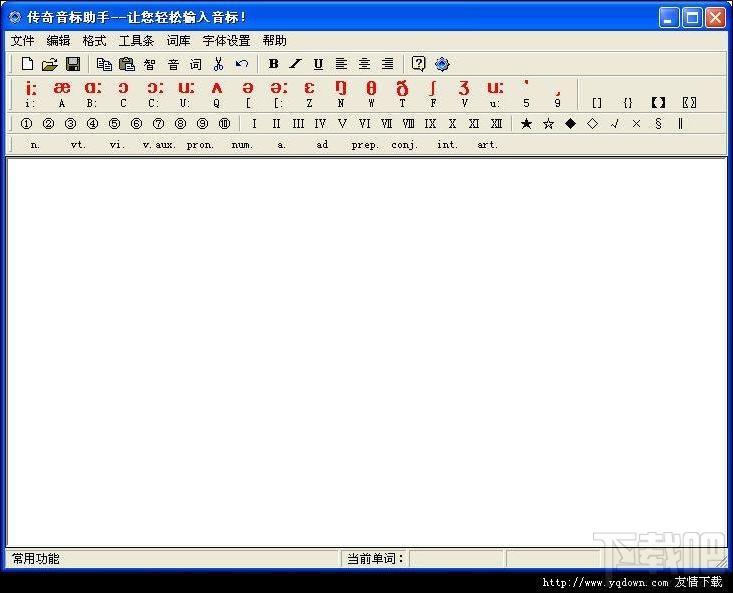Screen dimensions: 733x593
Task: Insert the section sign § symbol
Action: pos(658,124)
